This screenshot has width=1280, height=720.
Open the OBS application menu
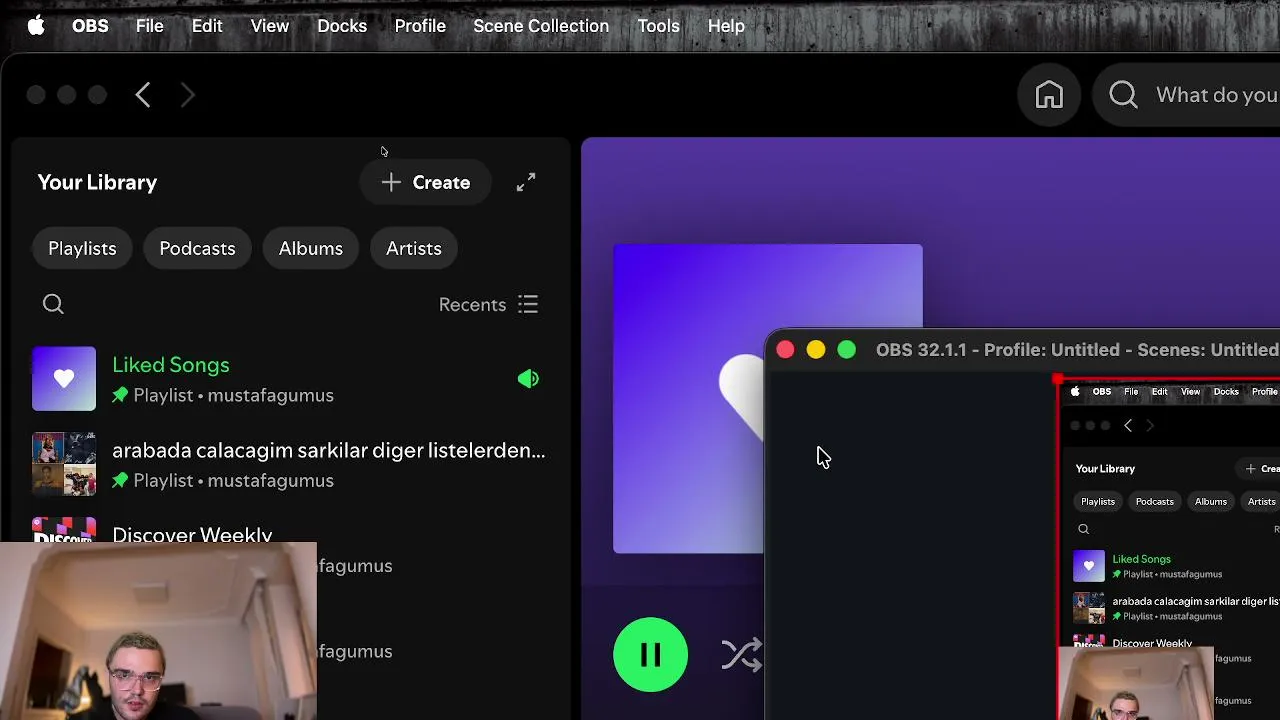[x=90, y=26]
